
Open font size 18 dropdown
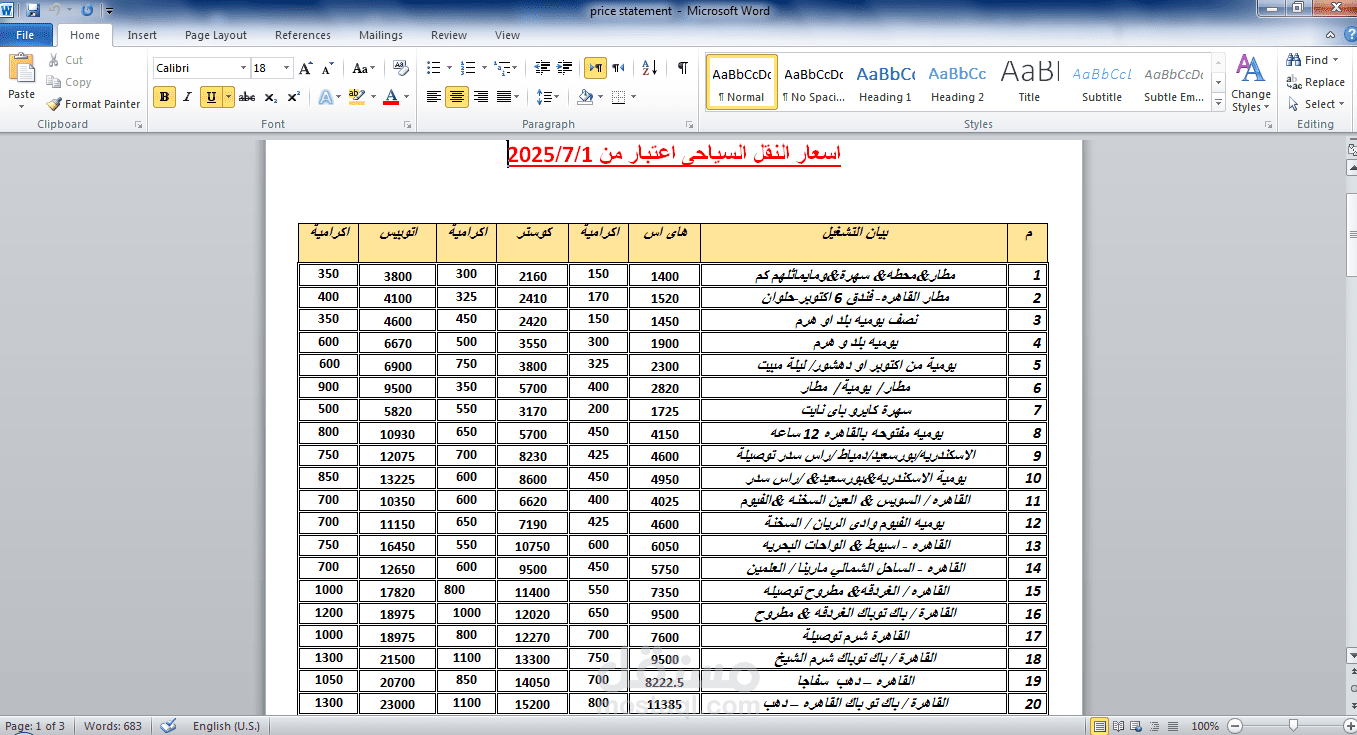(x=287, y=68)
